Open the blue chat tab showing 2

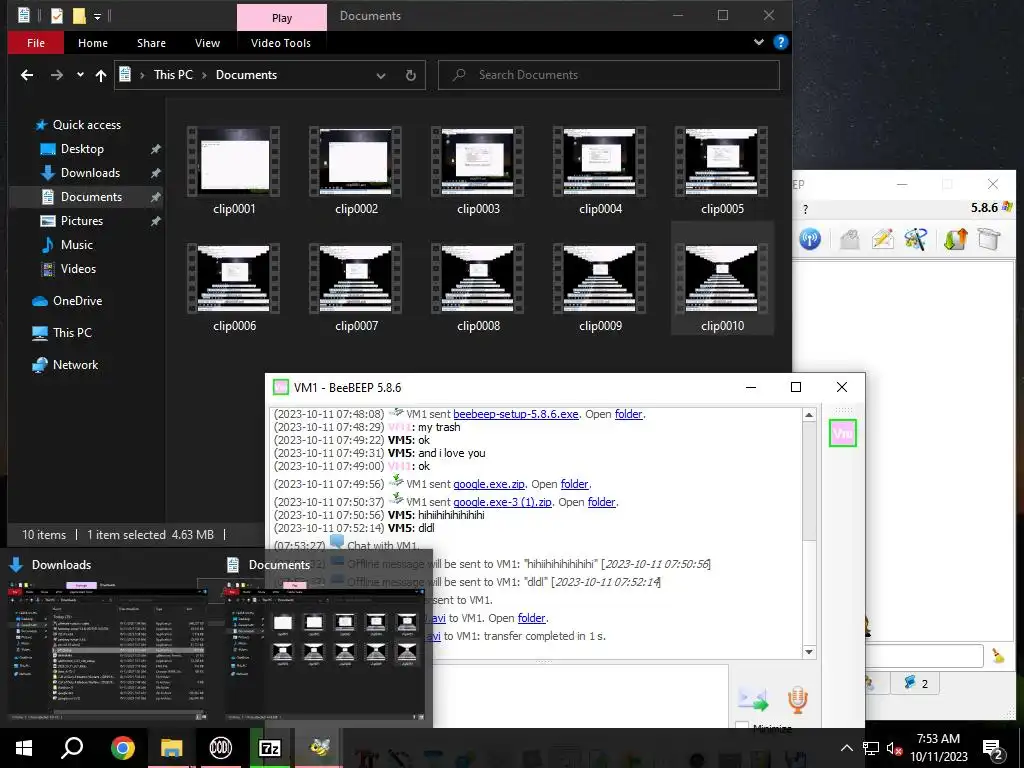coord(916,683)
